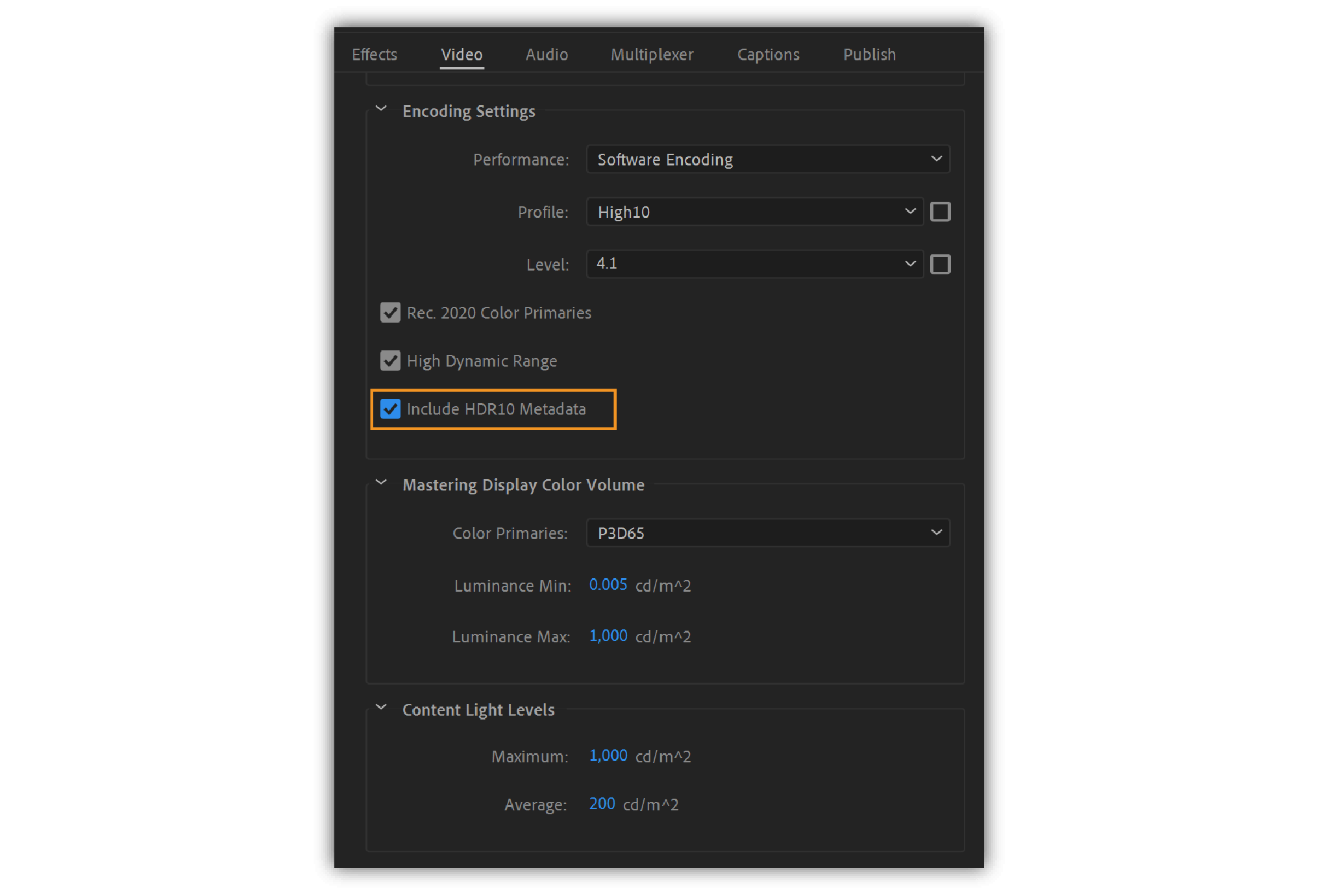
Task: Open the Level dropdown showing 4.1
Action: click(754, 264)
